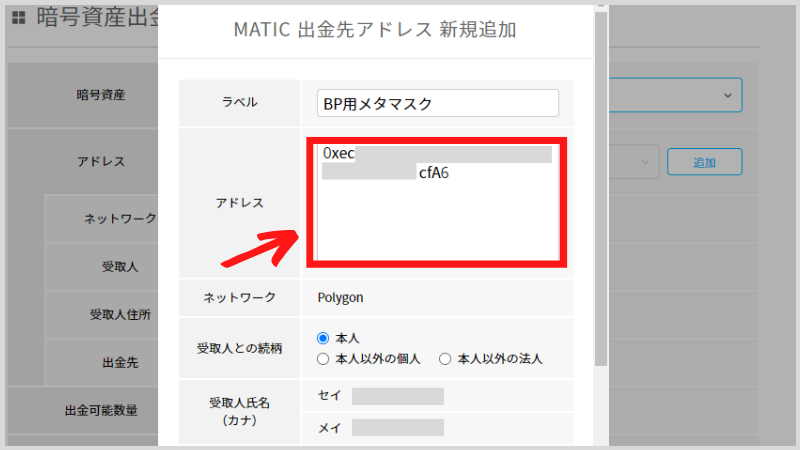Select the 本人以外の法人 radio option
This screenshot has width=800, height=450.
(445, 359)
